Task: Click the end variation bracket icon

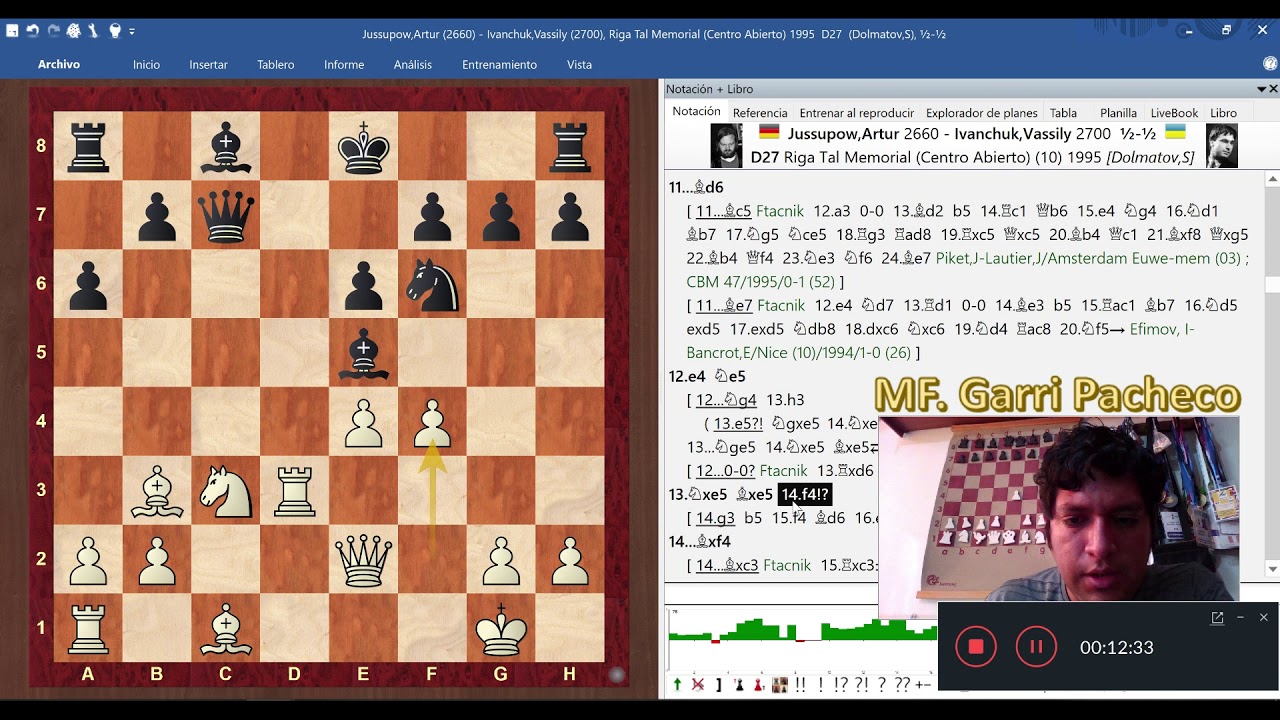Action: pyautogui.click(x=718, y=685)
